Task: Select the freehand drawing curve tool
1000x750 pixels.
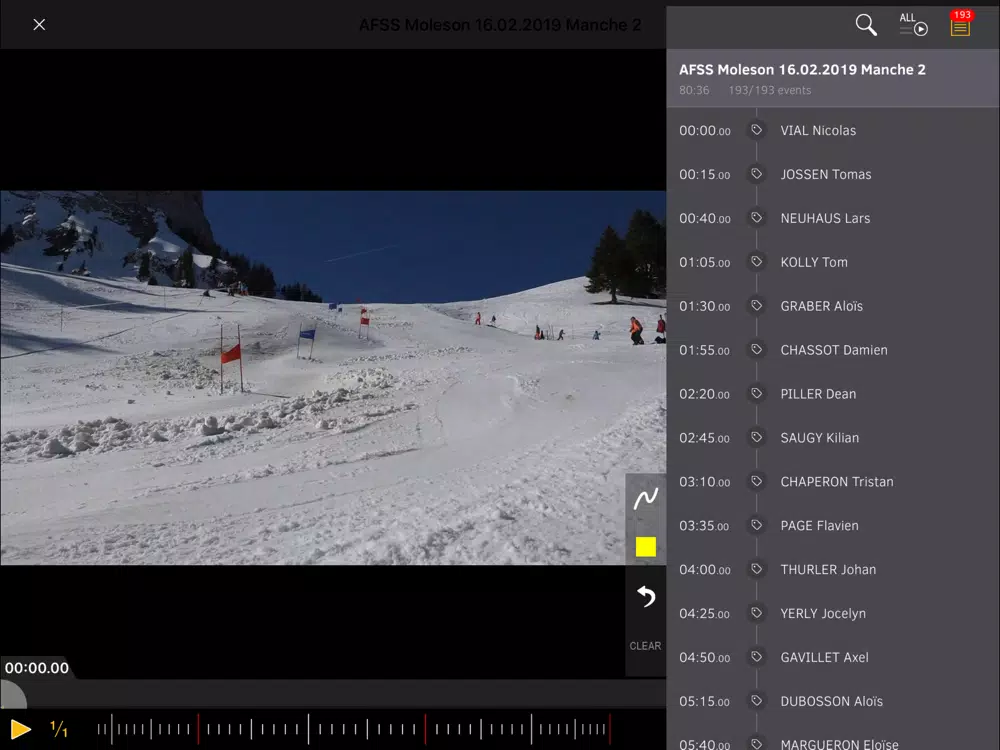Action: [645, 499]
